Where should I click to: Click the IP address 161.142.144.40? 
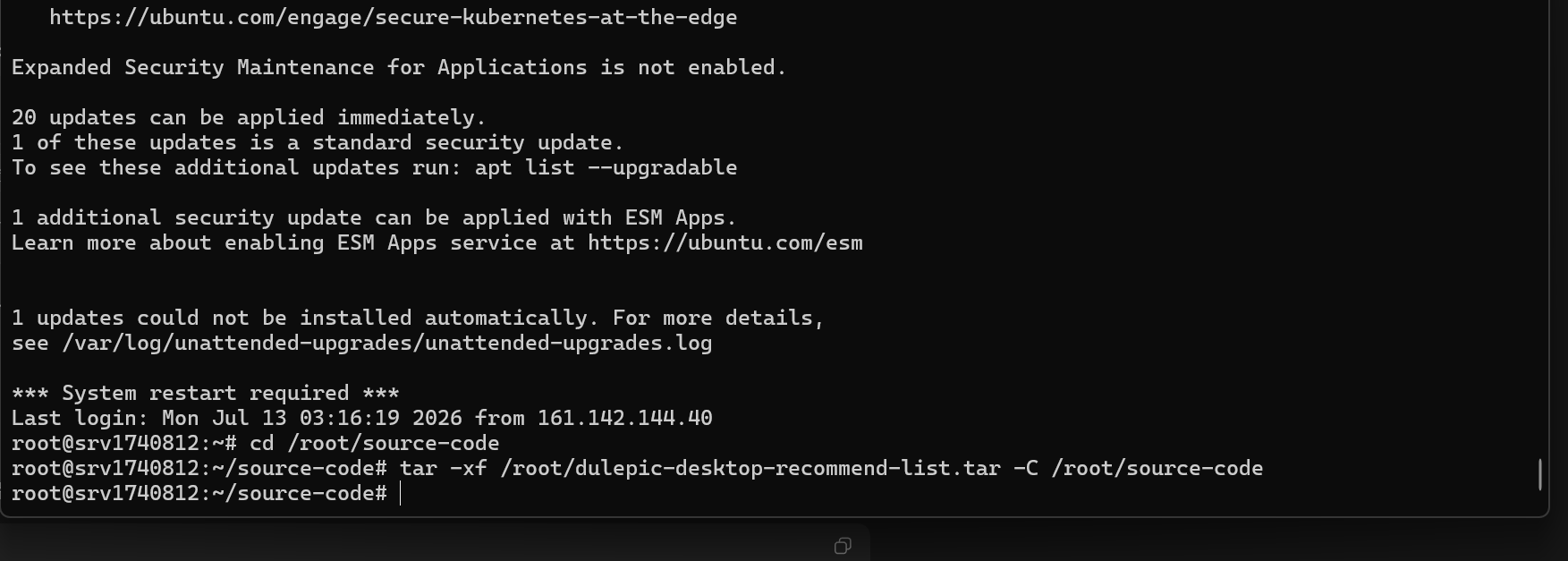(625, 418)
